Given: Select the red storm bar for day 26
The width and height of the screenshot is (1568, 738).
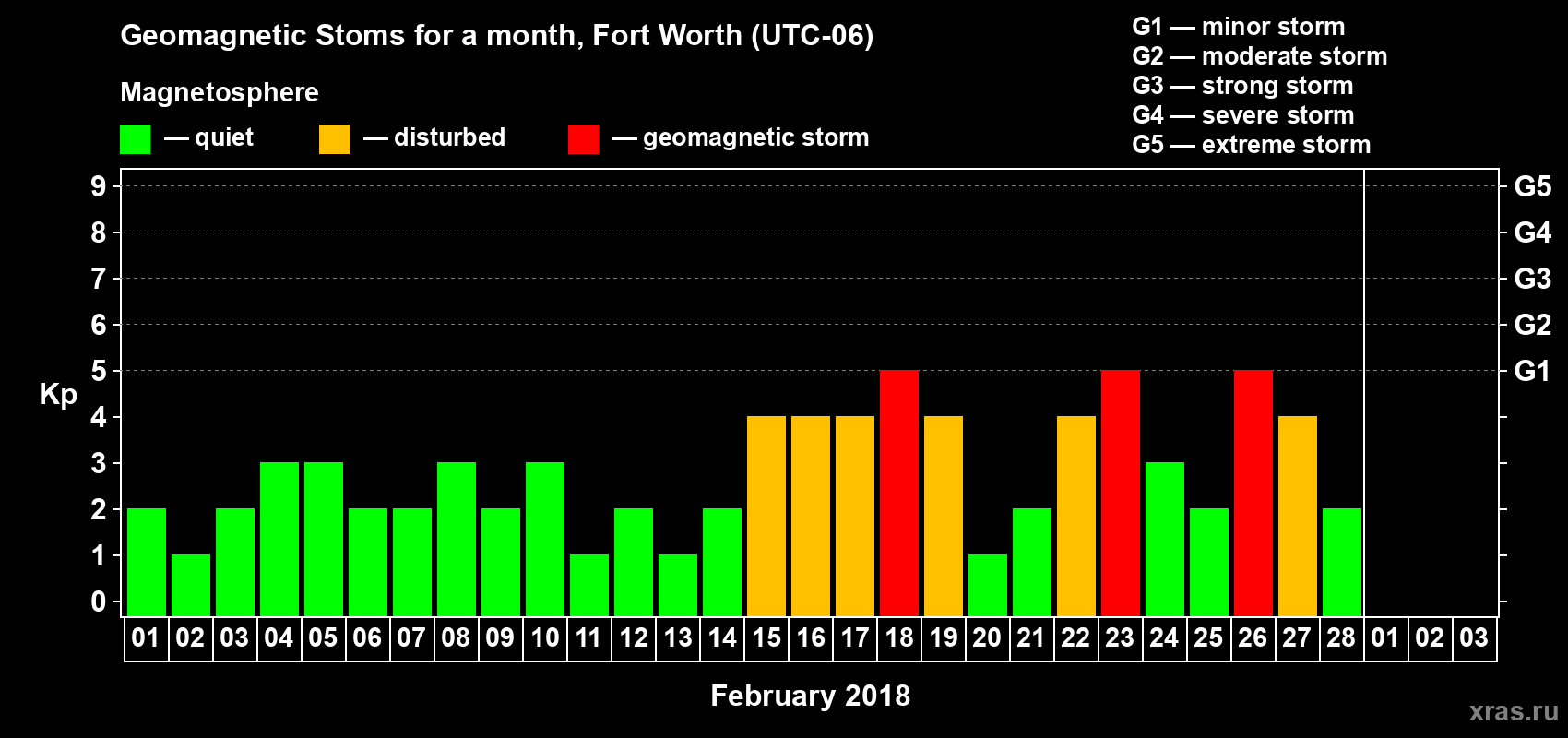Looking at the screenshot, I should tap(1253, 494).
